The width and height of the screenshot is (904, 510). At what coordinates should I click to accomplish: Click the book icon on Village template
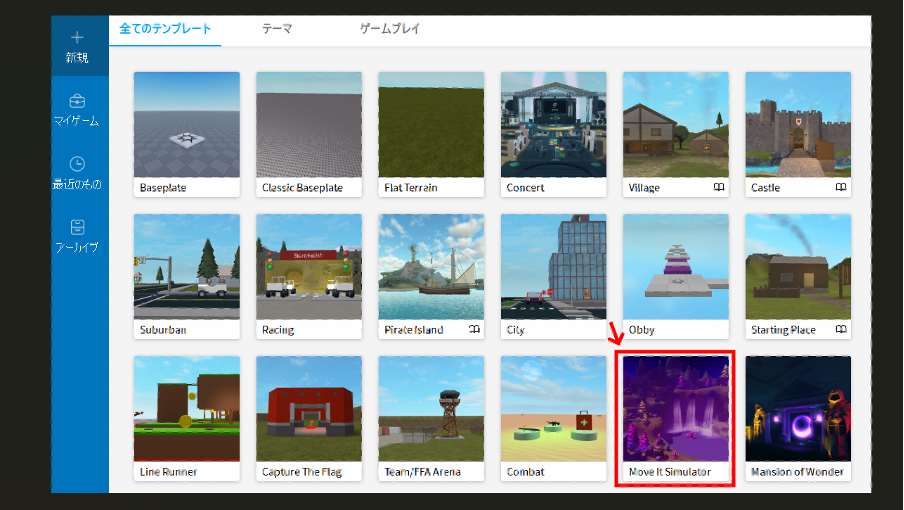click(718, 187)
